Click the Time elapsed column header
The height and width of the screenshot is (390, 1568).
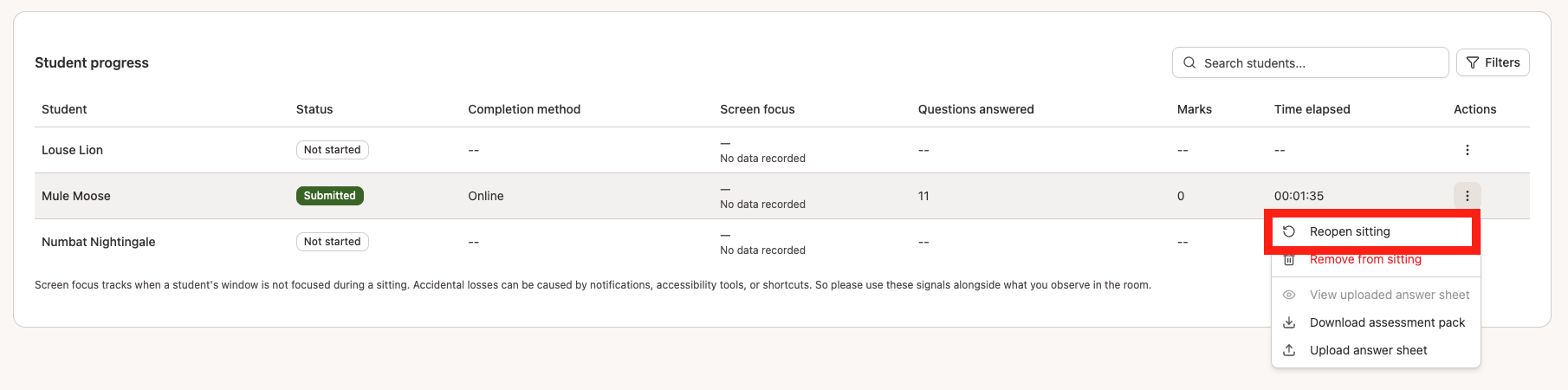pyautogui.click(x=1312, y=109)
